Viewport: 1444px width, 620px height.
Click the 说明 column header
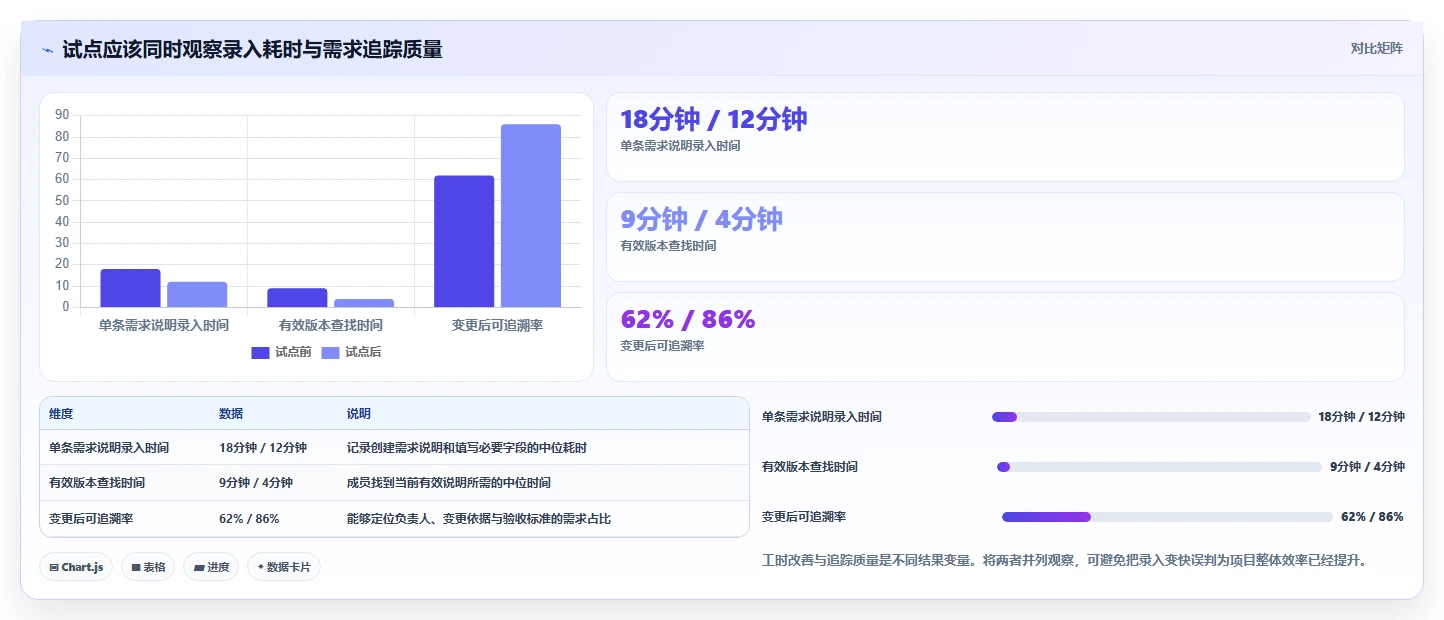(359, 414)
